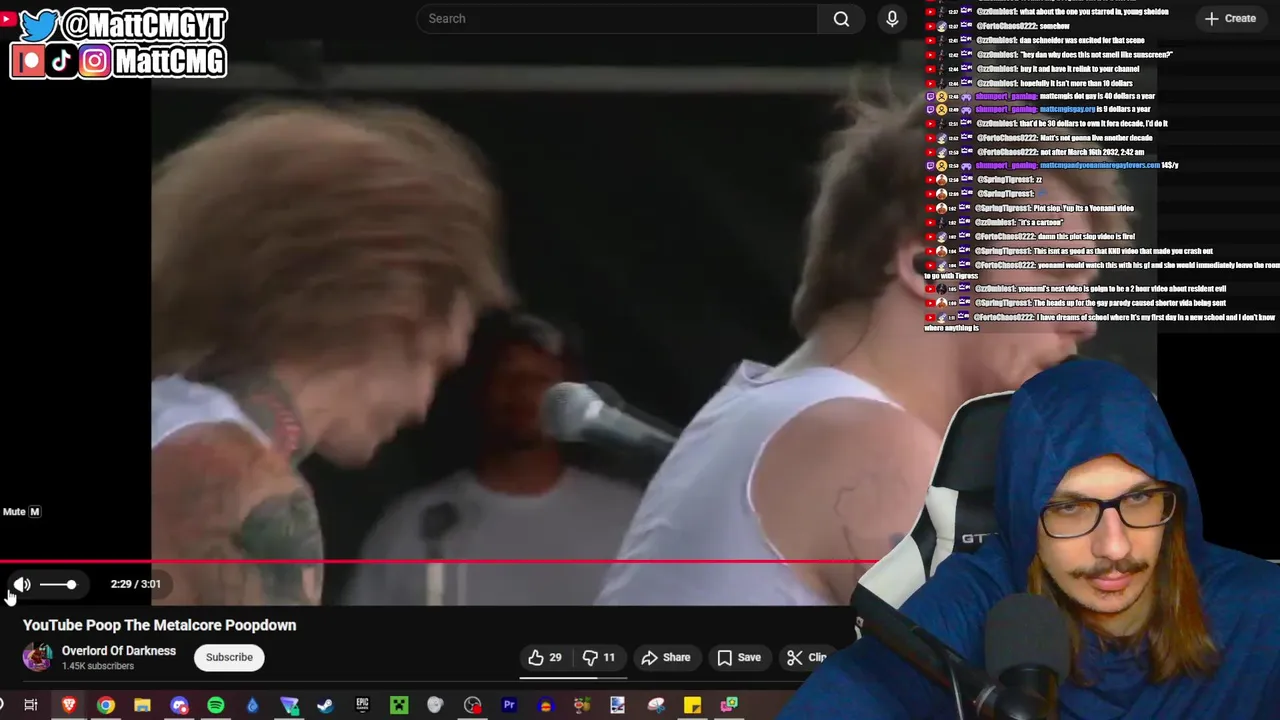Image resolution: width=1280 pixels, height=720 pixels.
Task: Open Task View in taskbar
Action: (31, 705)
